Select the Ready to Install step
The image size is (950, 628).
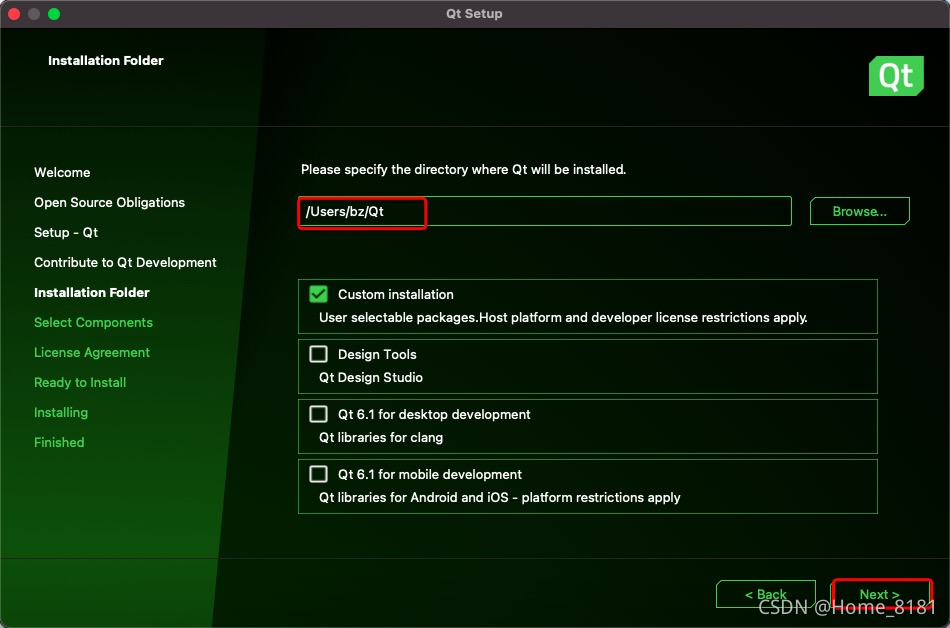pyautogui.click(x=80, y=383)
